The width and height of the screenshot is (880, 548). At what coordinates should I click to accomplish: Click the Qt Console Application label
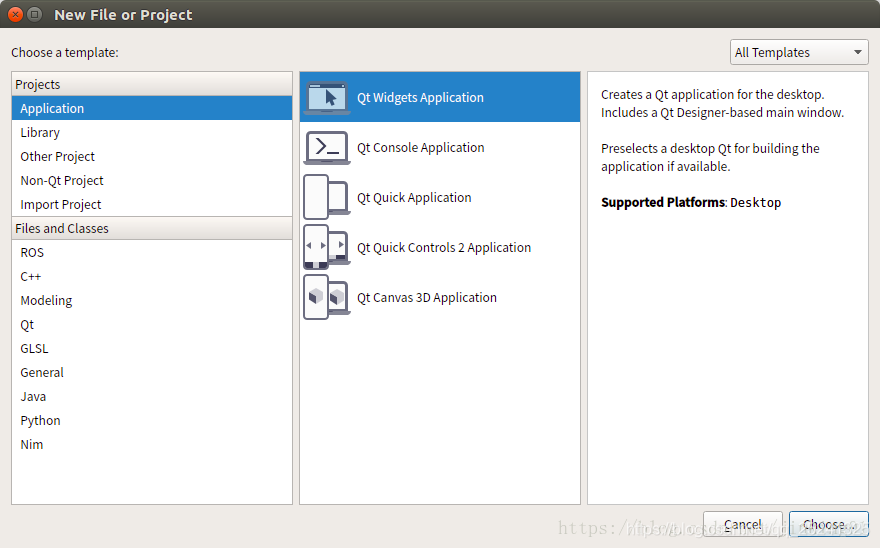pos(420,148)
